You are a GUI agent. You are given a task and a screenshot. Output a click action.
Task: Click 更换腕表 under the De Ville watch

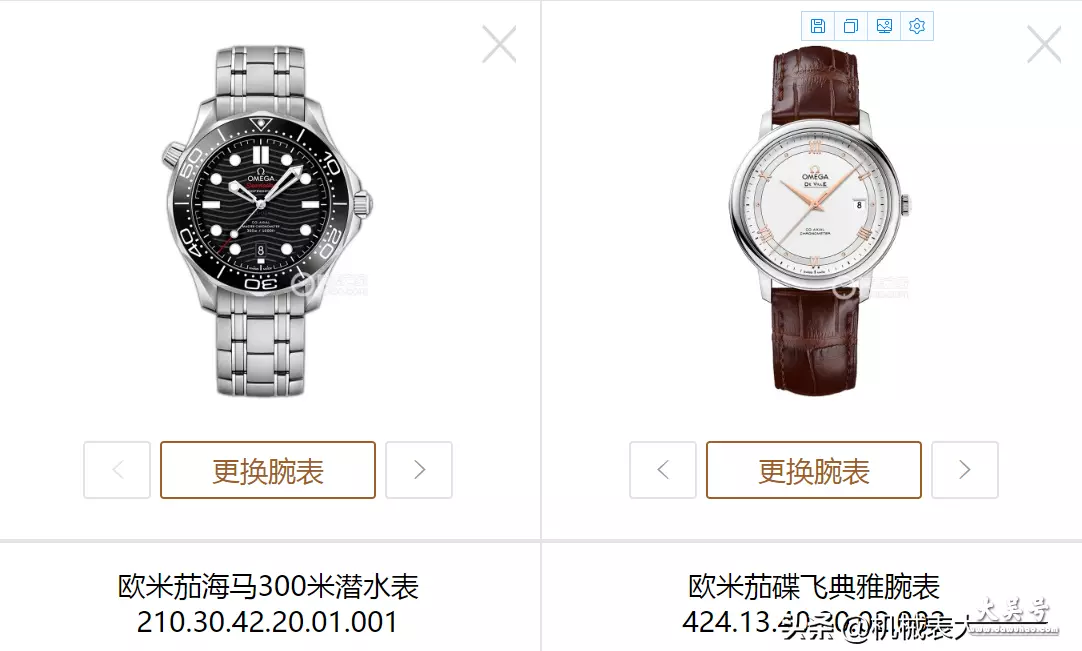click(814, 470)
